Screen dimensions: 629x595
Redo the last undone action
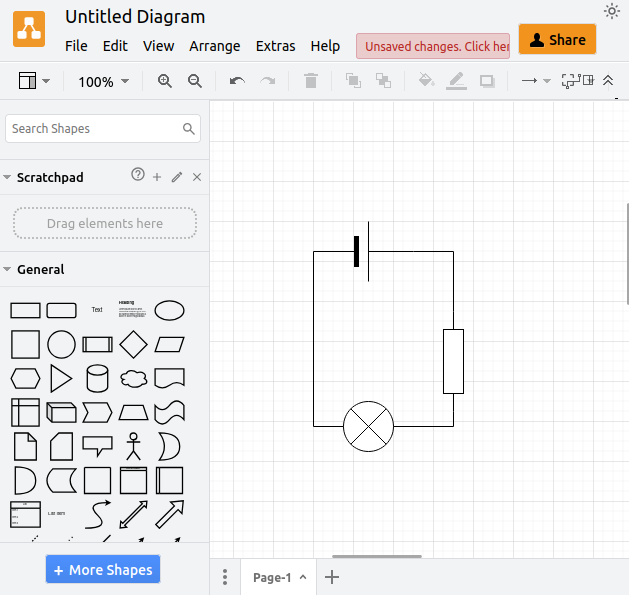pyautogui.click(x=268, y=81)
